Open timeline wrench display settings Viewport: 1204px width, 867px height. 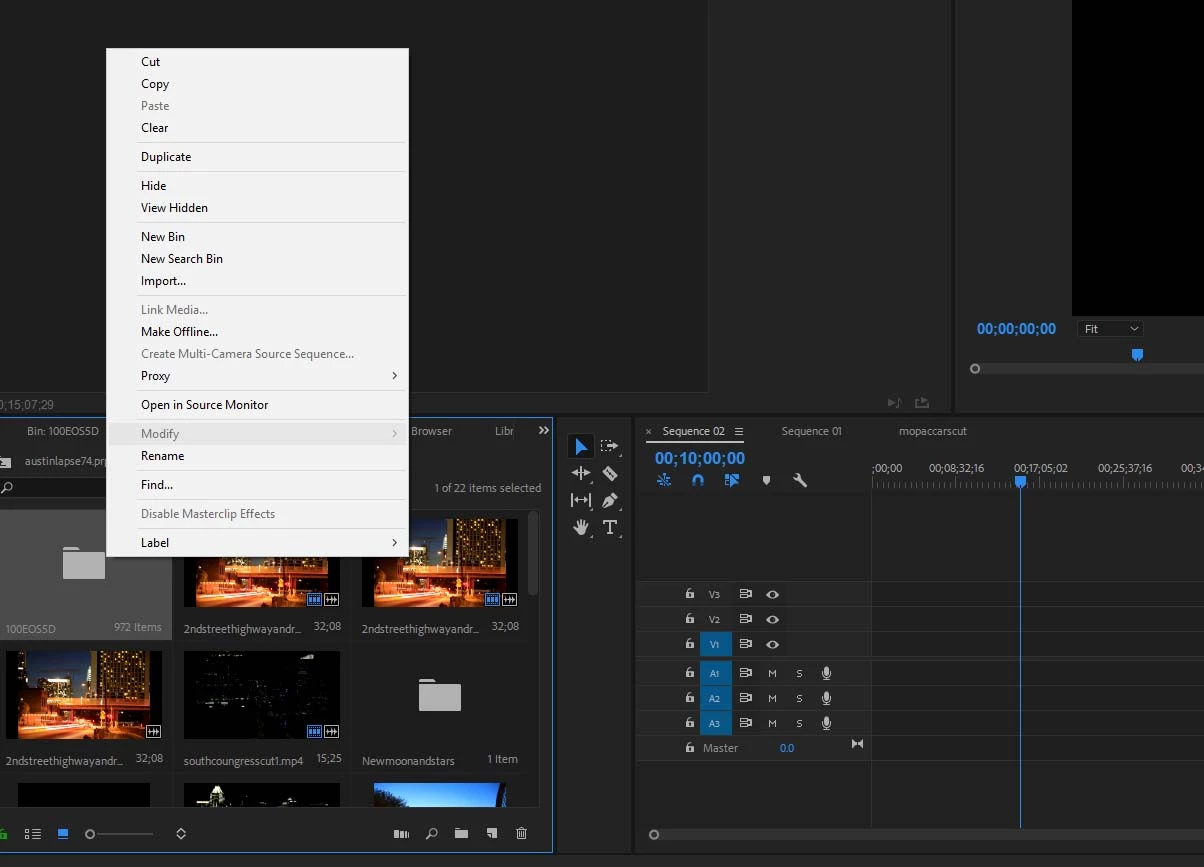(x=800, y=480)
